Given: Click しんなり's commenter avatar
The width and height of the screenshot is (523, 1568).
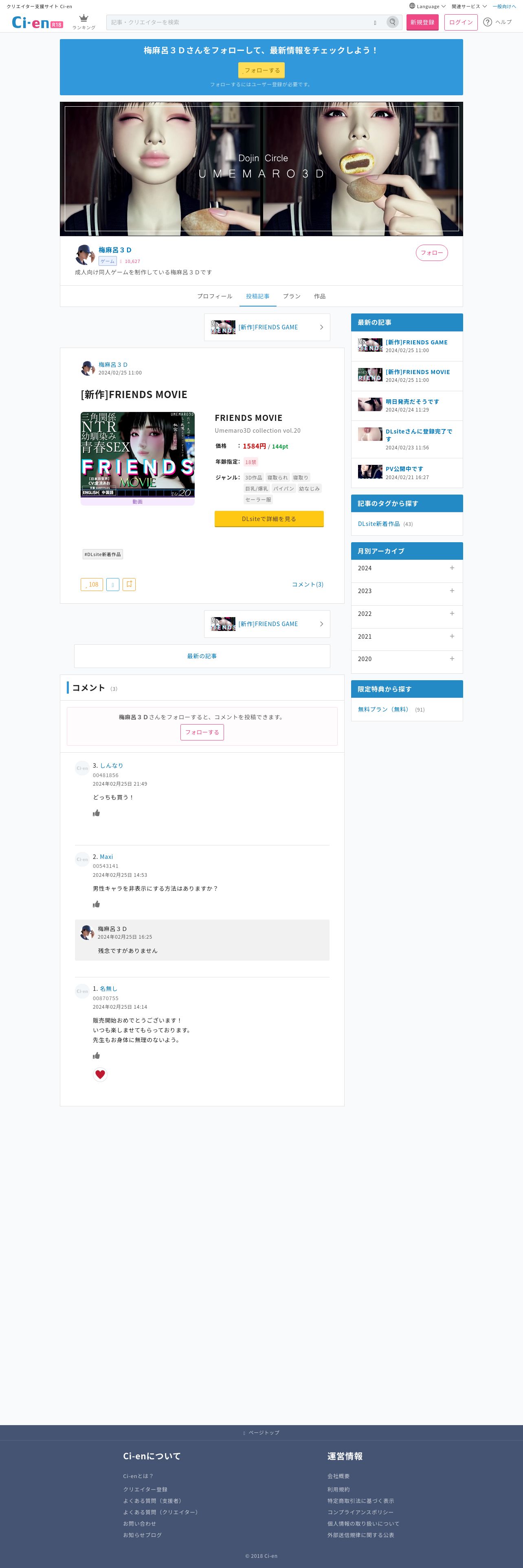Looking at the screenshot, I should [82, 768].
